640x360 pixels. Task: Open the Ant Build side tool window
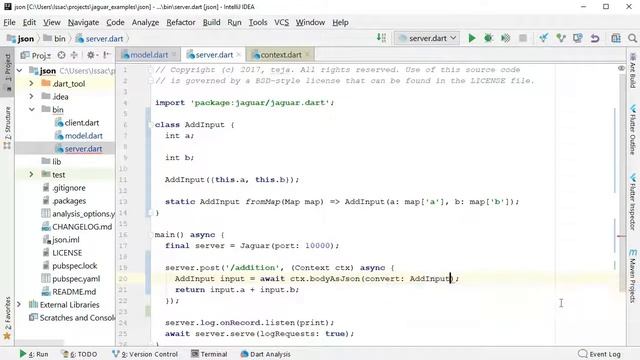(x=633, y=71)
